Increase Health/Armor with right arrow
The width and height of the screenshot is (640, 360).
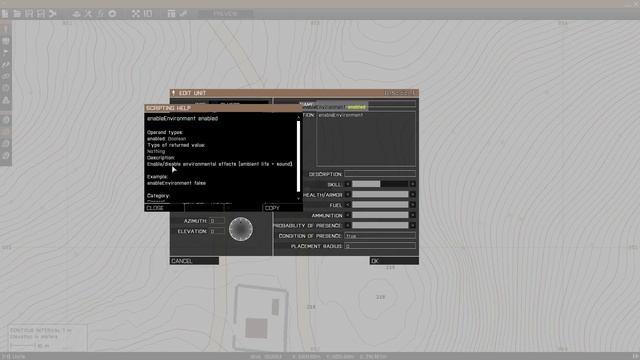click(x=413, y=194)
